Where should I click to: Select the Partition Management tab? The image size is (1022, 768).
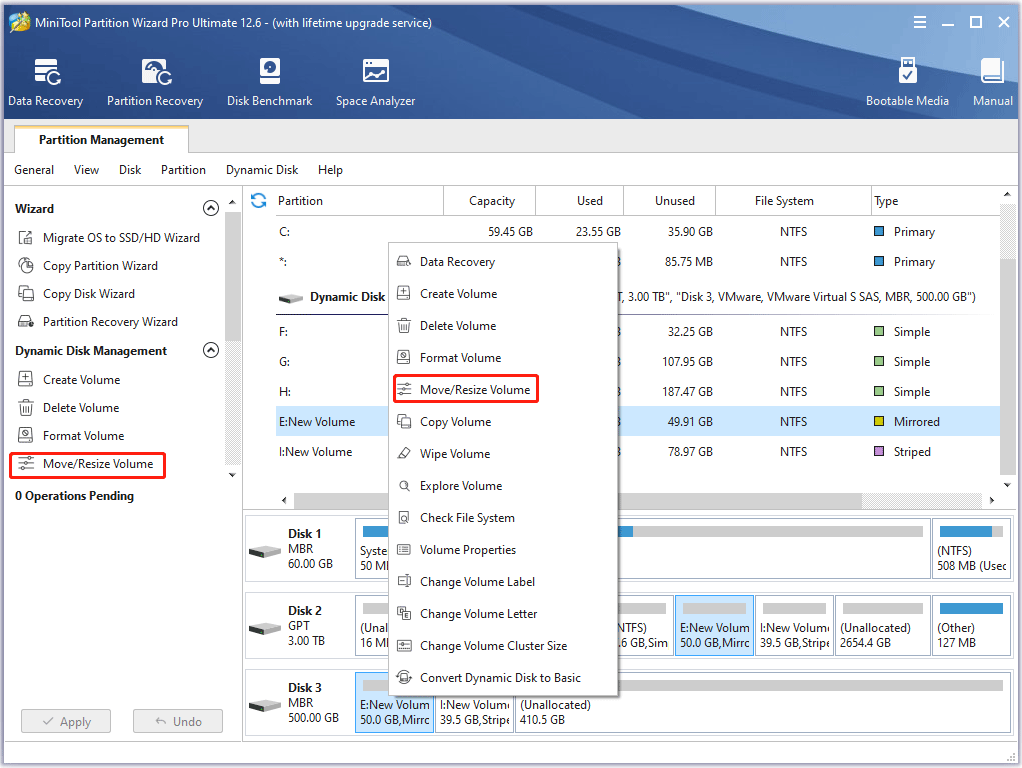point(101,140)
